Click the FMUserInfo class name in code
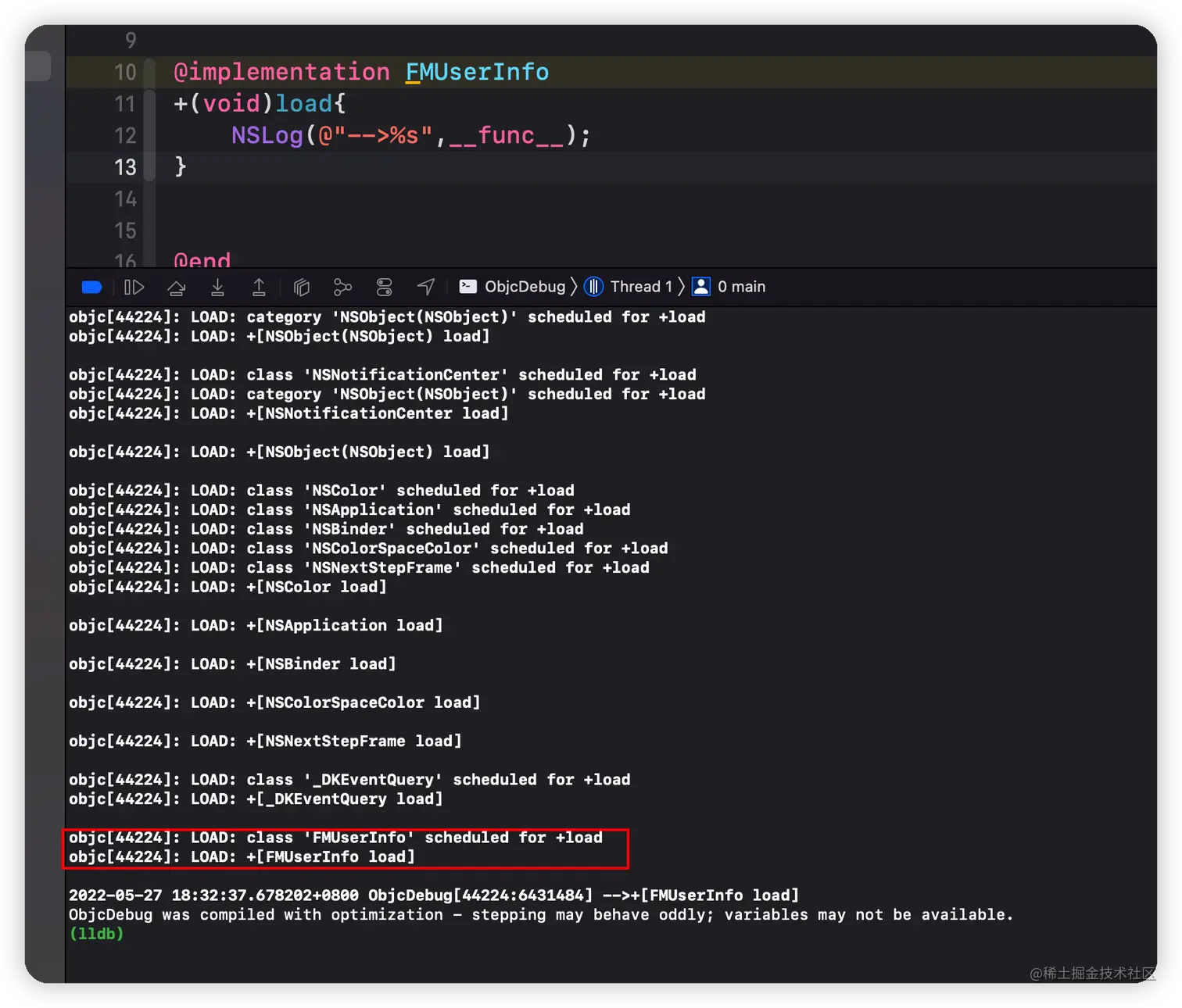 pyautogui.click(x=477, y=72)
